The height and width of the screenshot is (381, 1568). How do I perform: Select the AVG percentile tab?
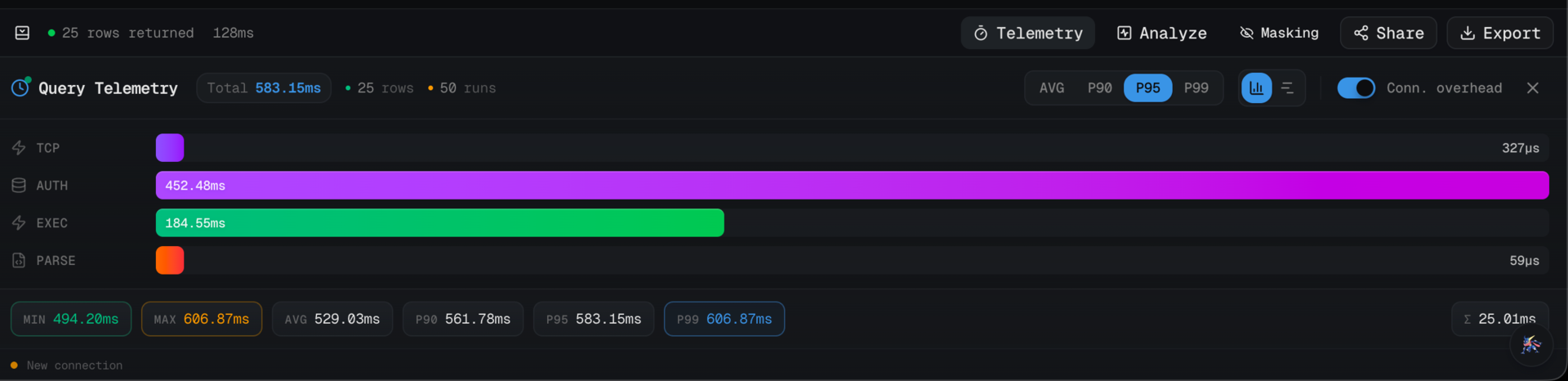point(1051,88)
